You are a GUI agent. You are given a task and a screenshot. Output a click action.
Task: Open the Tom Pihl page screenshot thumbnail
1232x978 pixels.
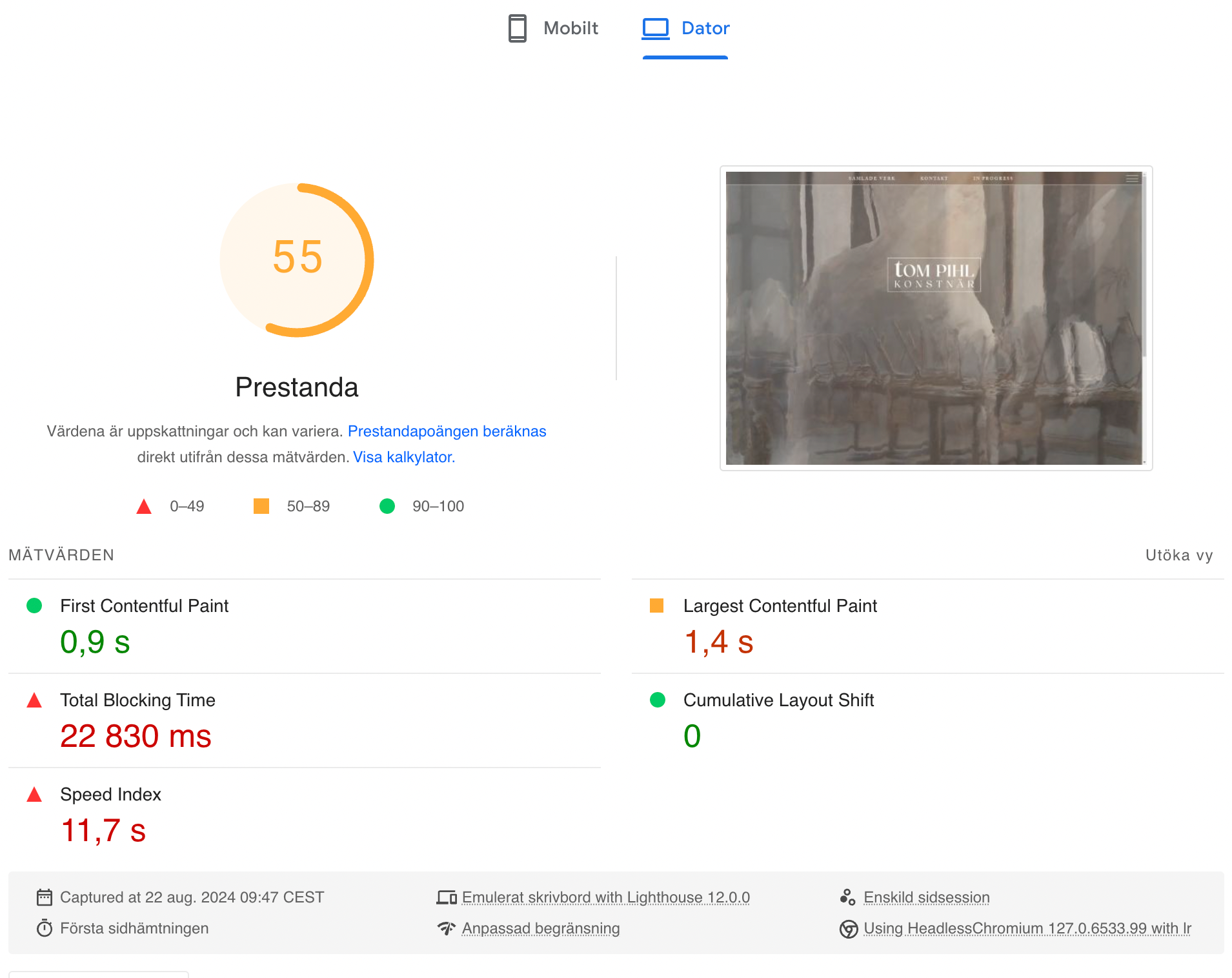click(x=935, y=318)
